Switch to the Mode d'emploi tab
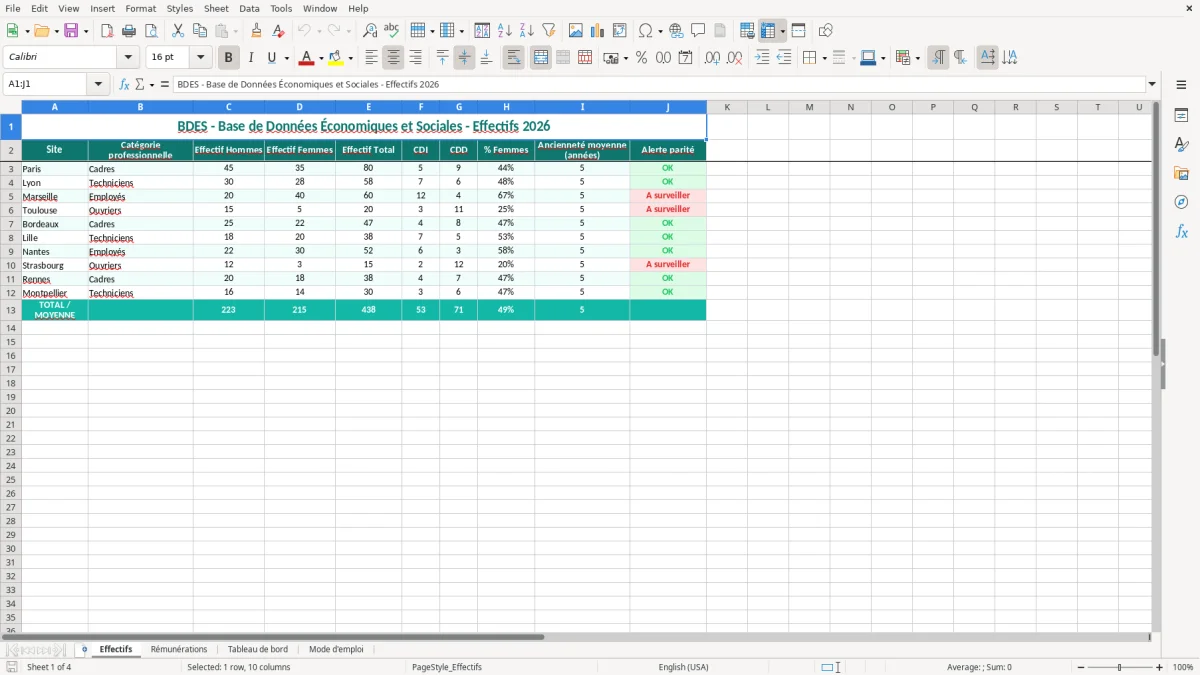 pos(336,650)
